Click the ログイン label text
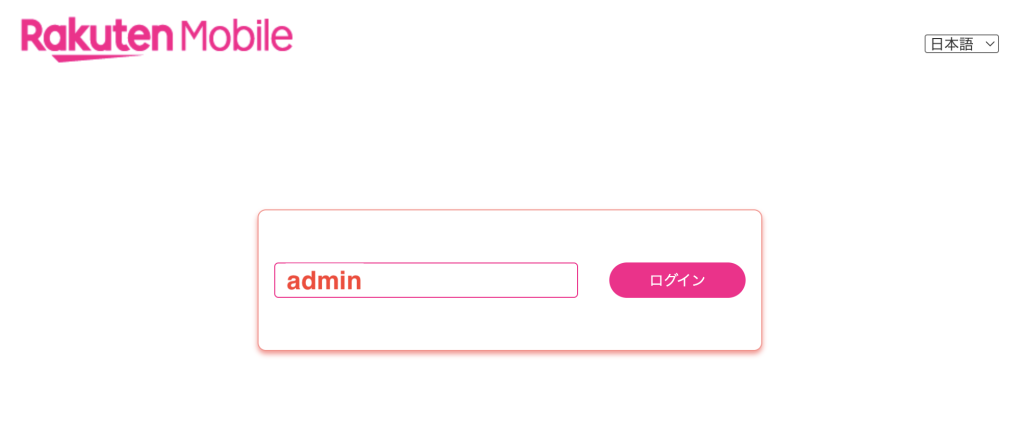This screenshot has width=1024, height=427. tap(677, 280)
